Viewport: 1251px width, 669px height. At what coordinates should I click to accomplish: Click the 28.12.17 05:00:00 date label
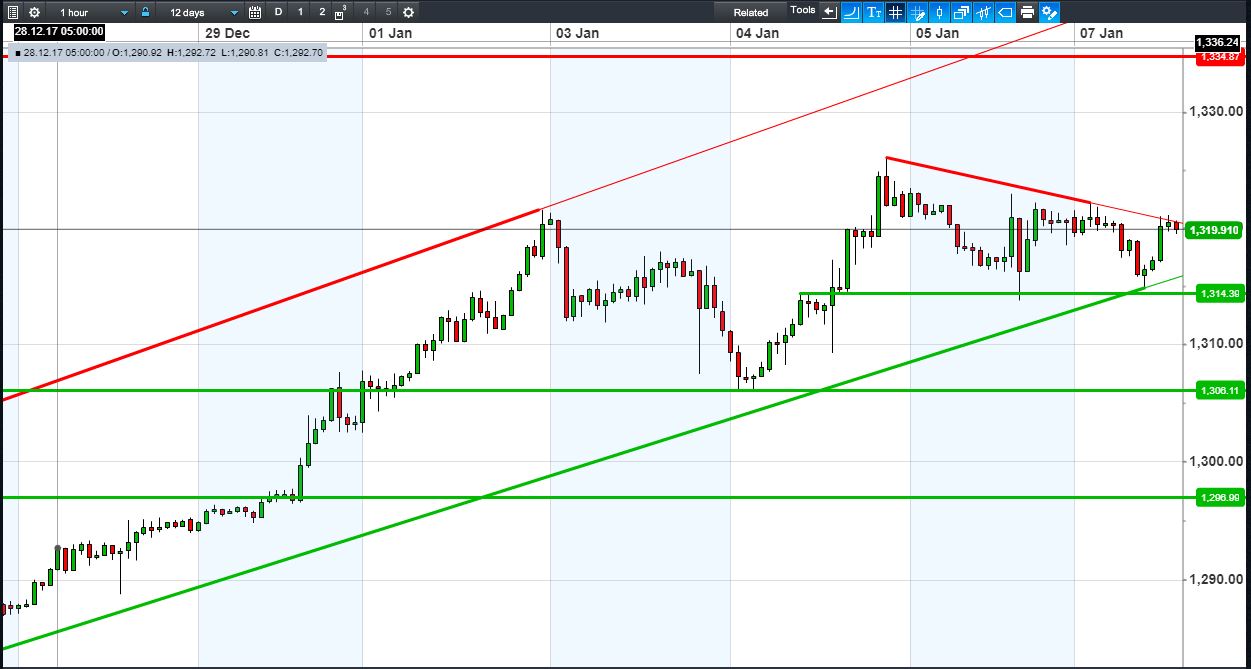click(59, 32)
